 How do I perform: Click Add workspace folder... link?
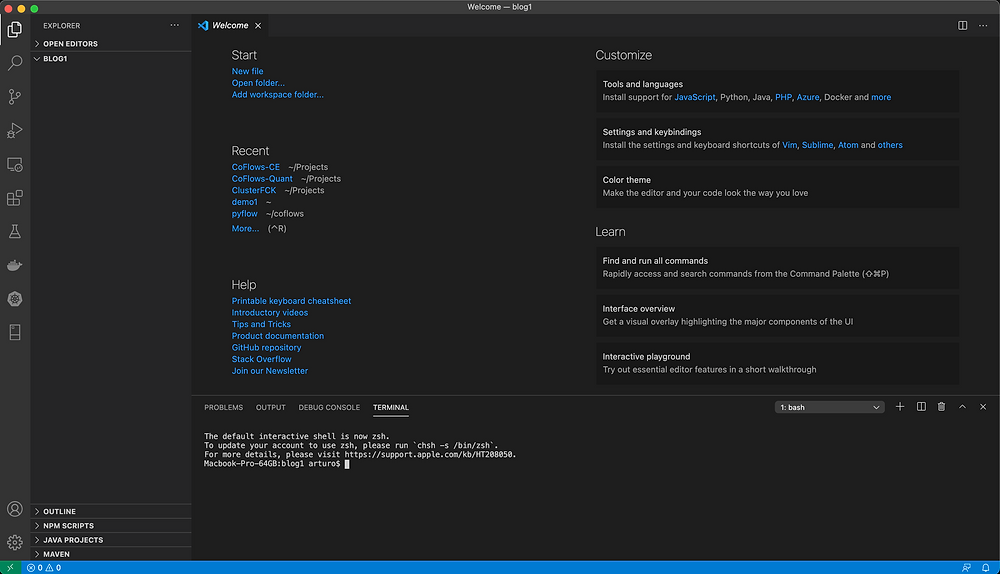click(277, 94)
